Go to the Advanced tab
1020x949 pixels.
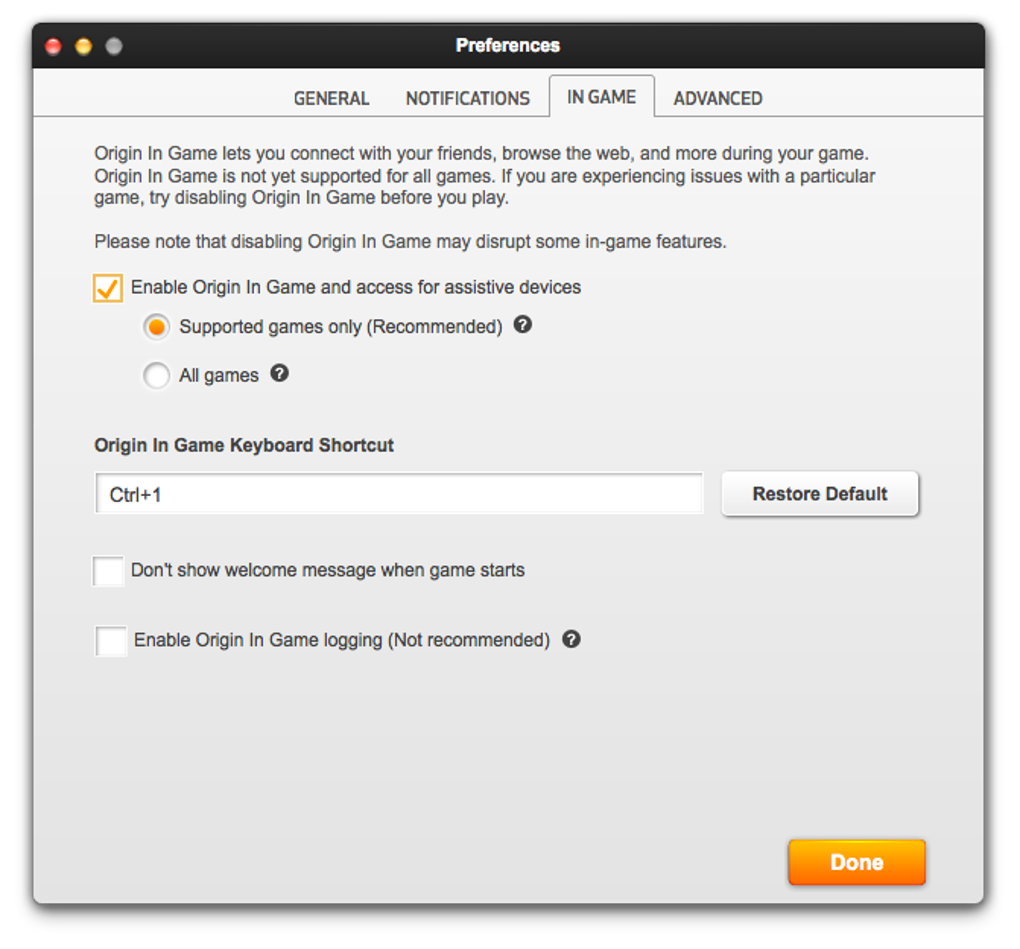coord(717,98)
